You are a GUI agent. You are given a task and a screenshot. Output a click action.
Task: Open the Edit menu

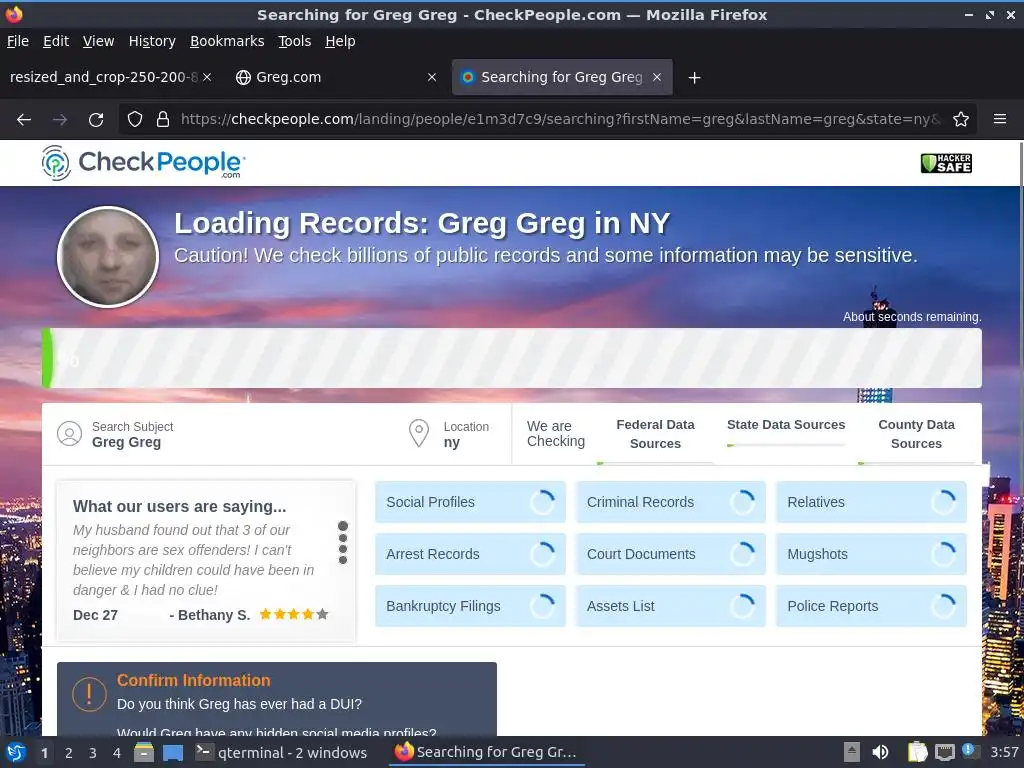click(56, 41)
